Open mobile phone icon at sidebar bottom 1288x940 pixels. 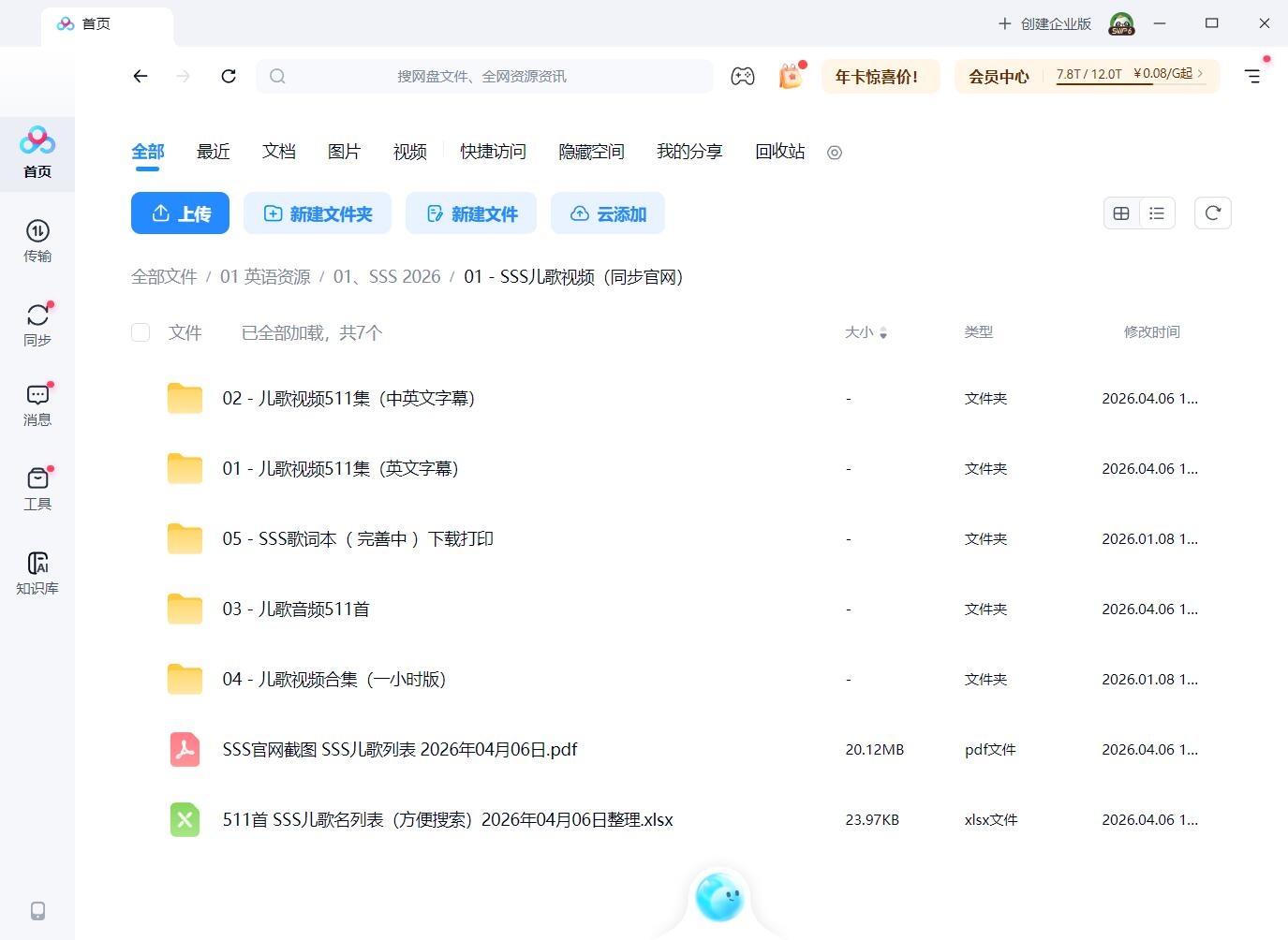click(37, 910)
